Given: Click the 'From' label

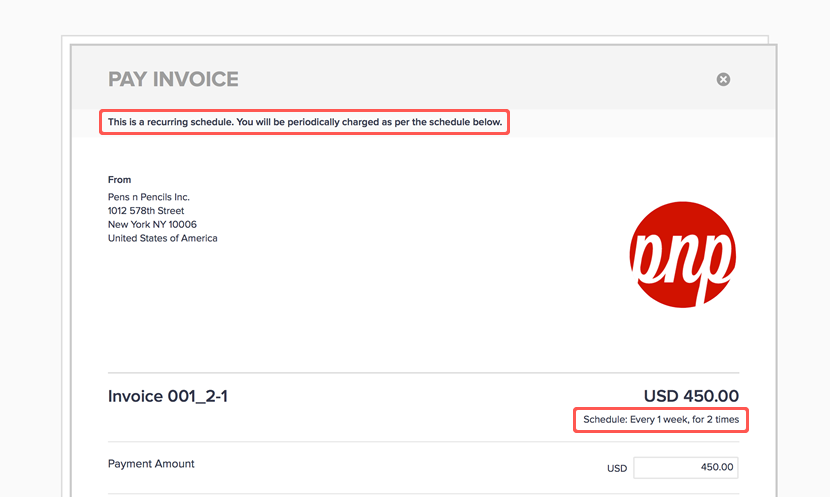Looking at the screenshot, I should (x=120, y=179).
